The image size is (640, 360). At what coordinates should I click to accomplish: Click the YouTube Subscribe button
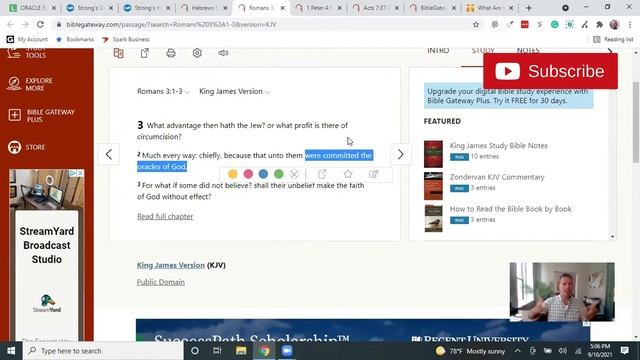[550, 71]
